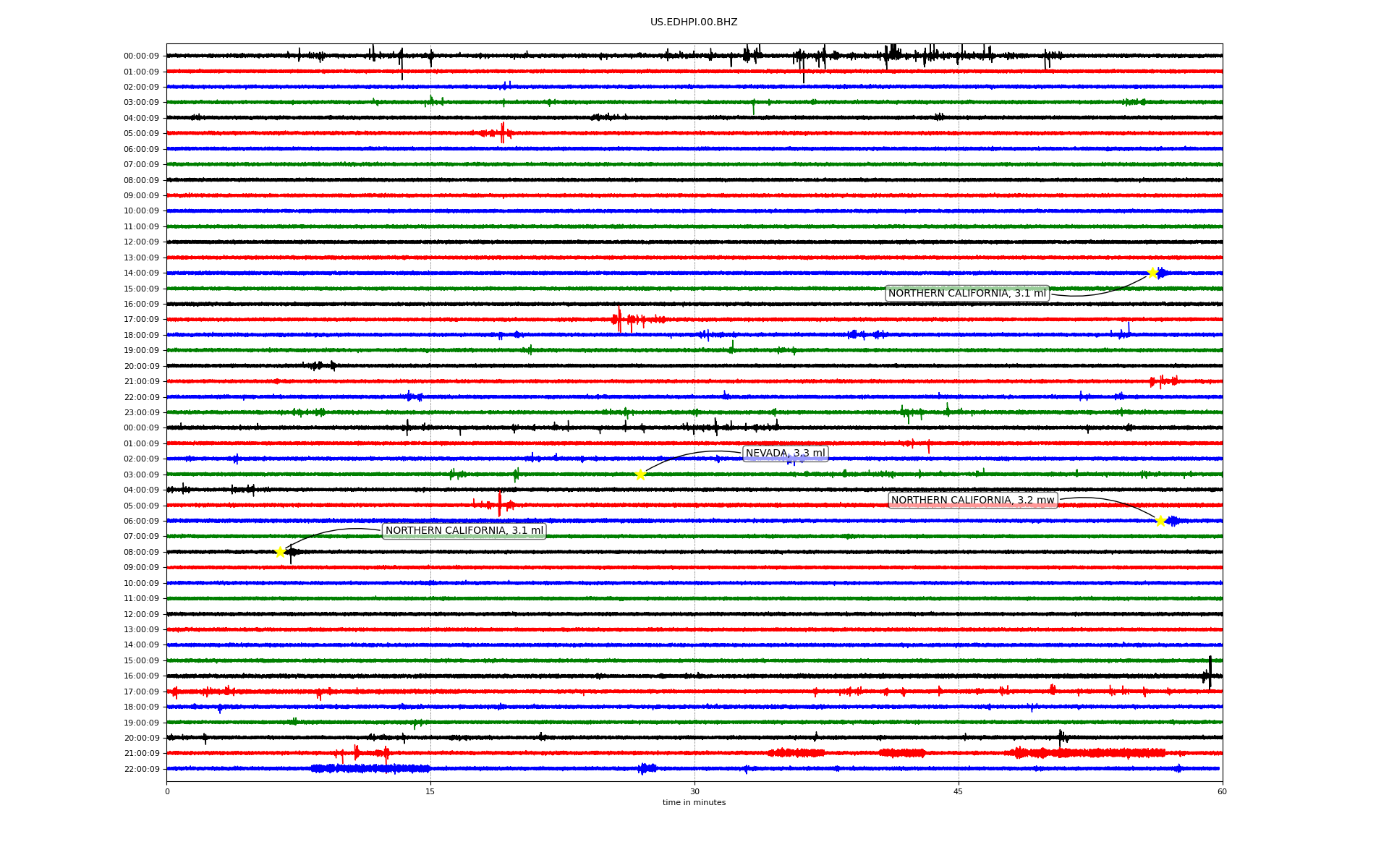Image resolution: width=1389 pixels, height=868 pixels.
Task: Click the 22:00:09 label at bottom row
Action: click(x=141, y=770)
